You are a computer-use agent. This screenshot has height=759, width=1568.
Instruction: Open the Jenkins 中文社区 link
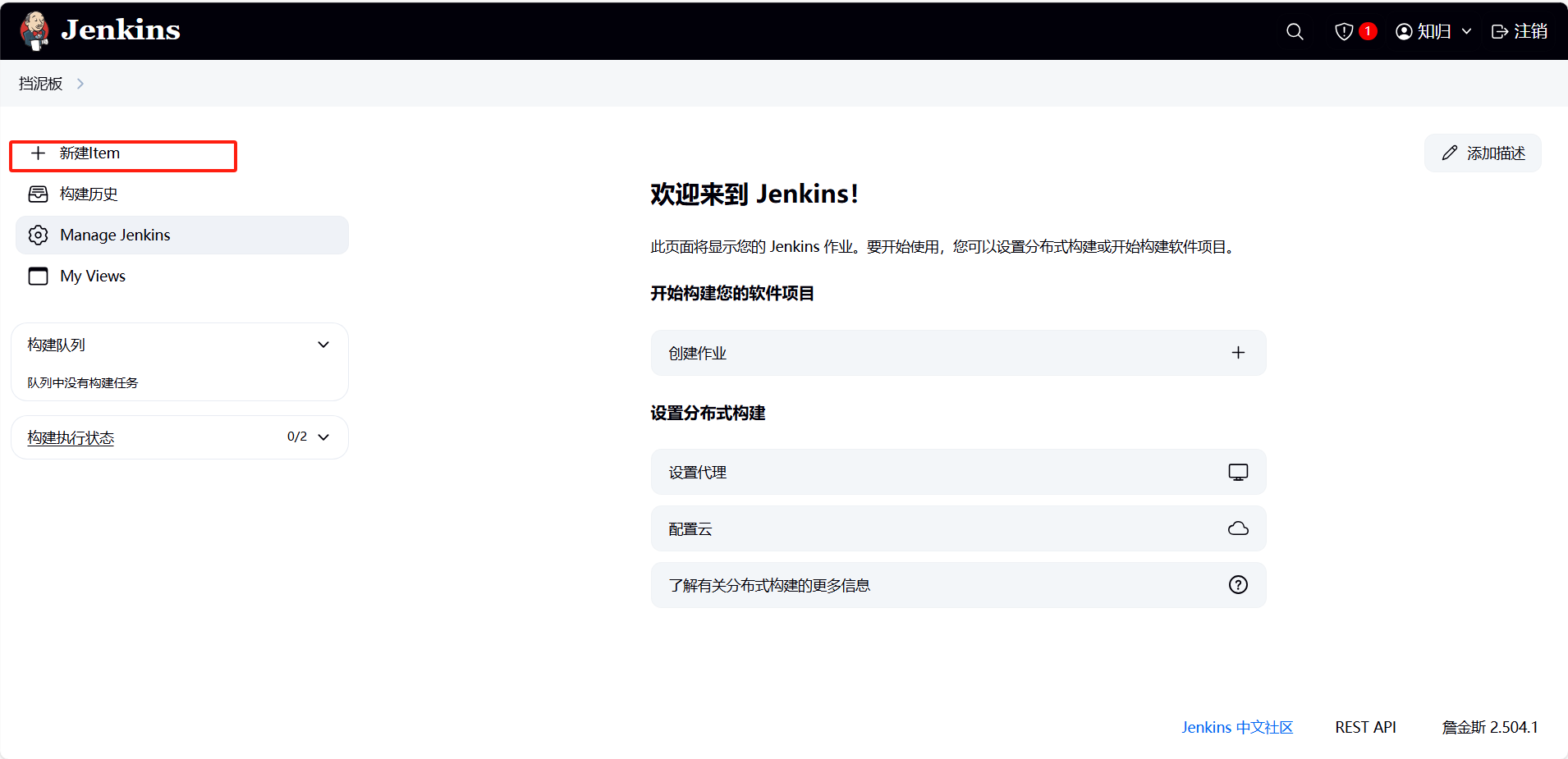click(1237, 728)
